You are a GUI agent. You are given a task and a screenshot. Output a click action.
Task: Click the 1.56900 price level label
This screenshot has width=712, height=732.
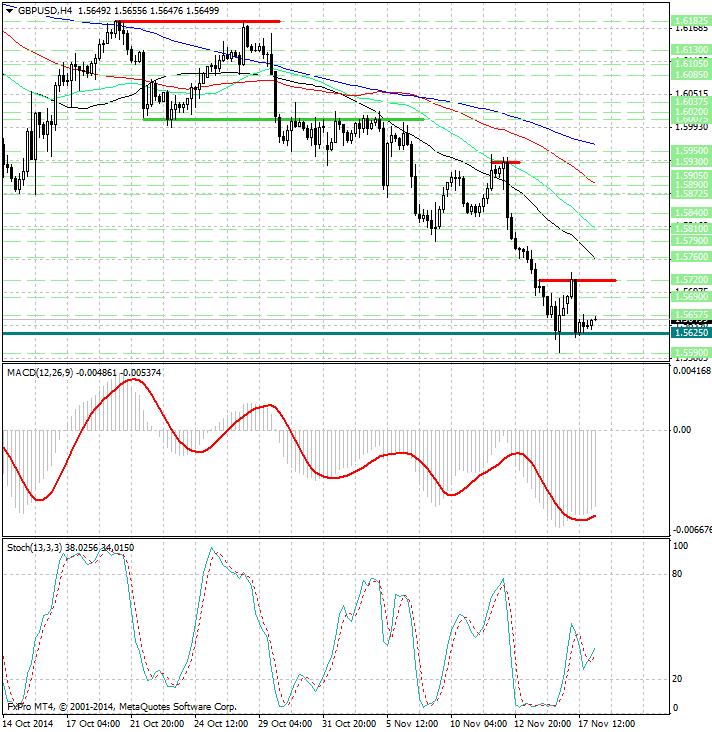click(x=691, y=296)
